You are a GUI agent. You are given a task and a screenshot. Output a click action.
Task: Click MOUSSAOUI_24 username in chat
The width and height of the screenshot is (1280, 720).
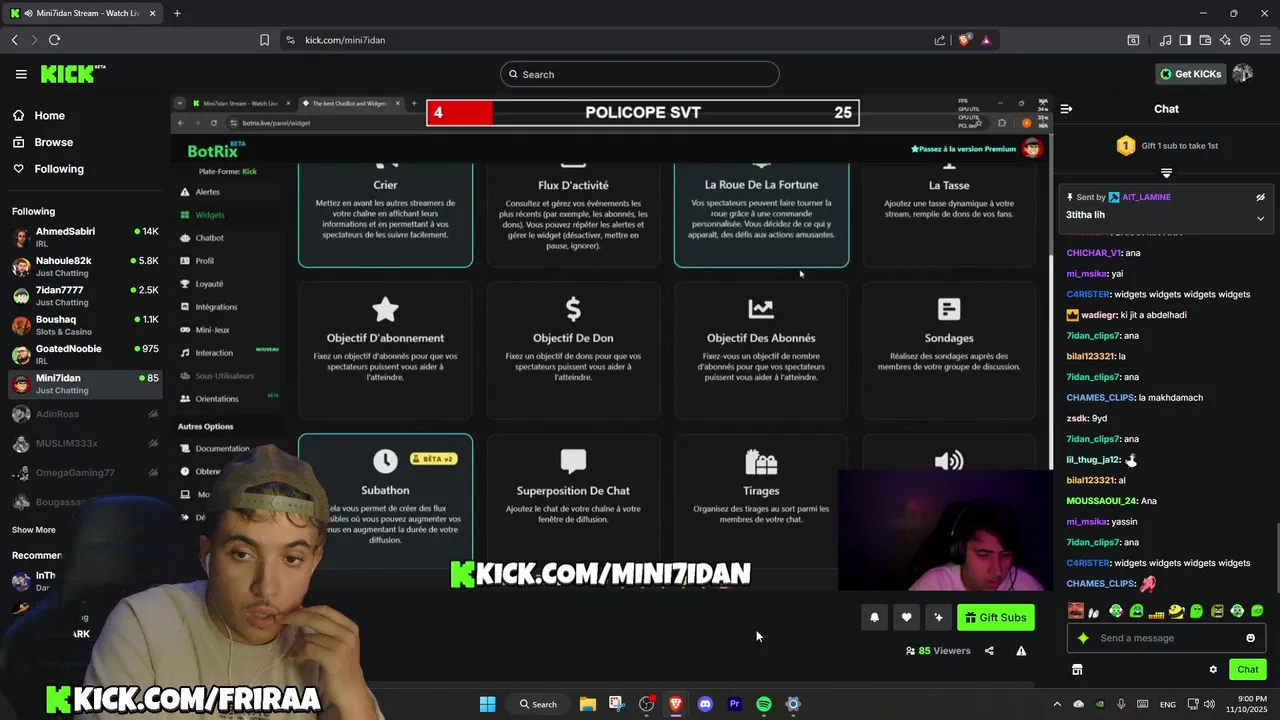click(x=1101, y=501)
